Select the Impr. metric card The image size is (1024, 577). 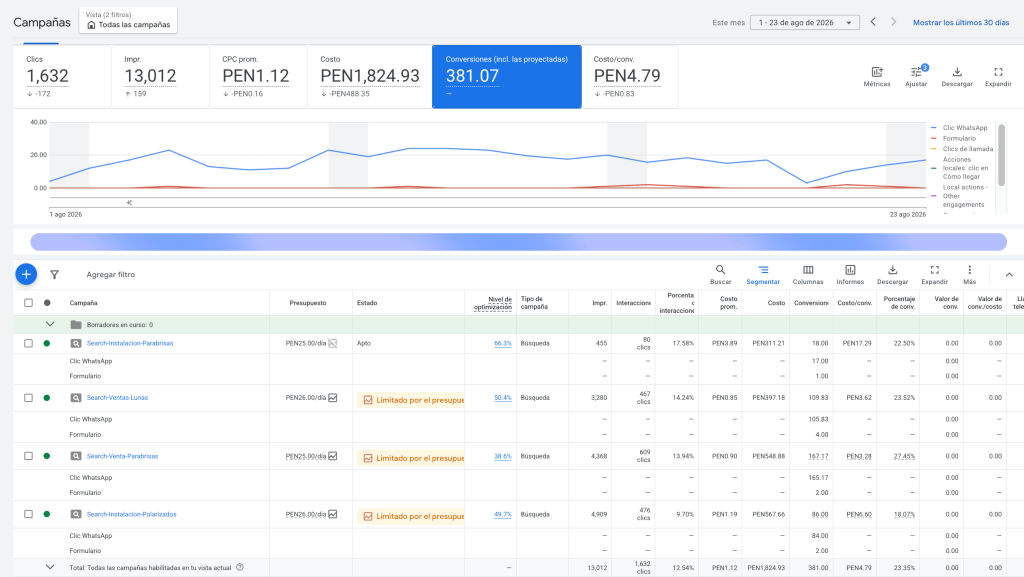click(x=160, y=76)
